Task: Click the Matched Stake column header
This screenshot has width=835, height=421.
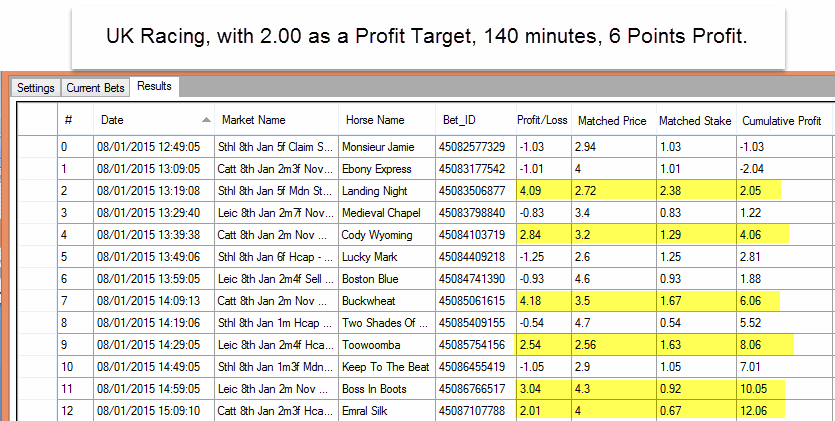Action: click(694, 120)
